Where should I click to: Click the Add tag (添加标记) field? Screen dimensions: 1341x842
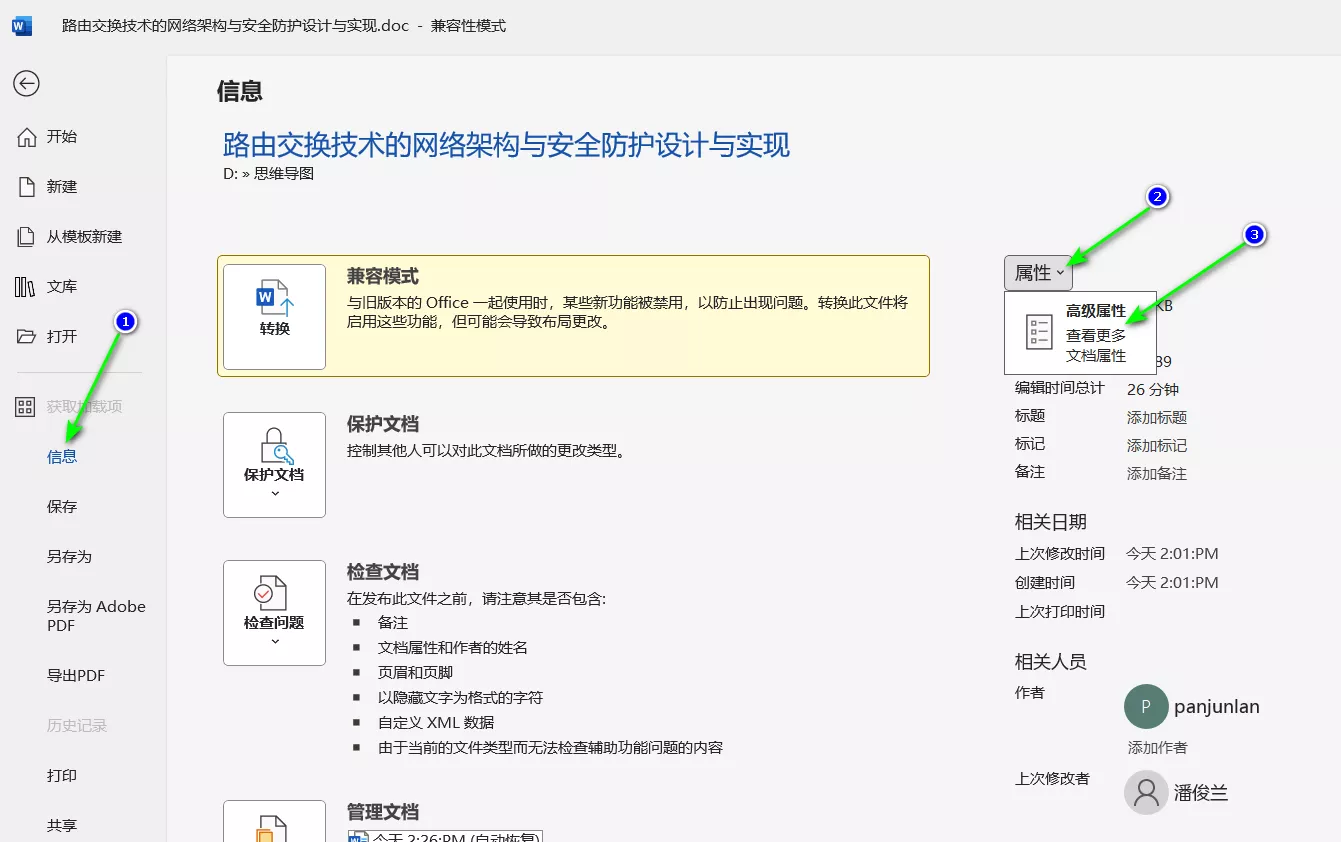tap(1157, 446)
